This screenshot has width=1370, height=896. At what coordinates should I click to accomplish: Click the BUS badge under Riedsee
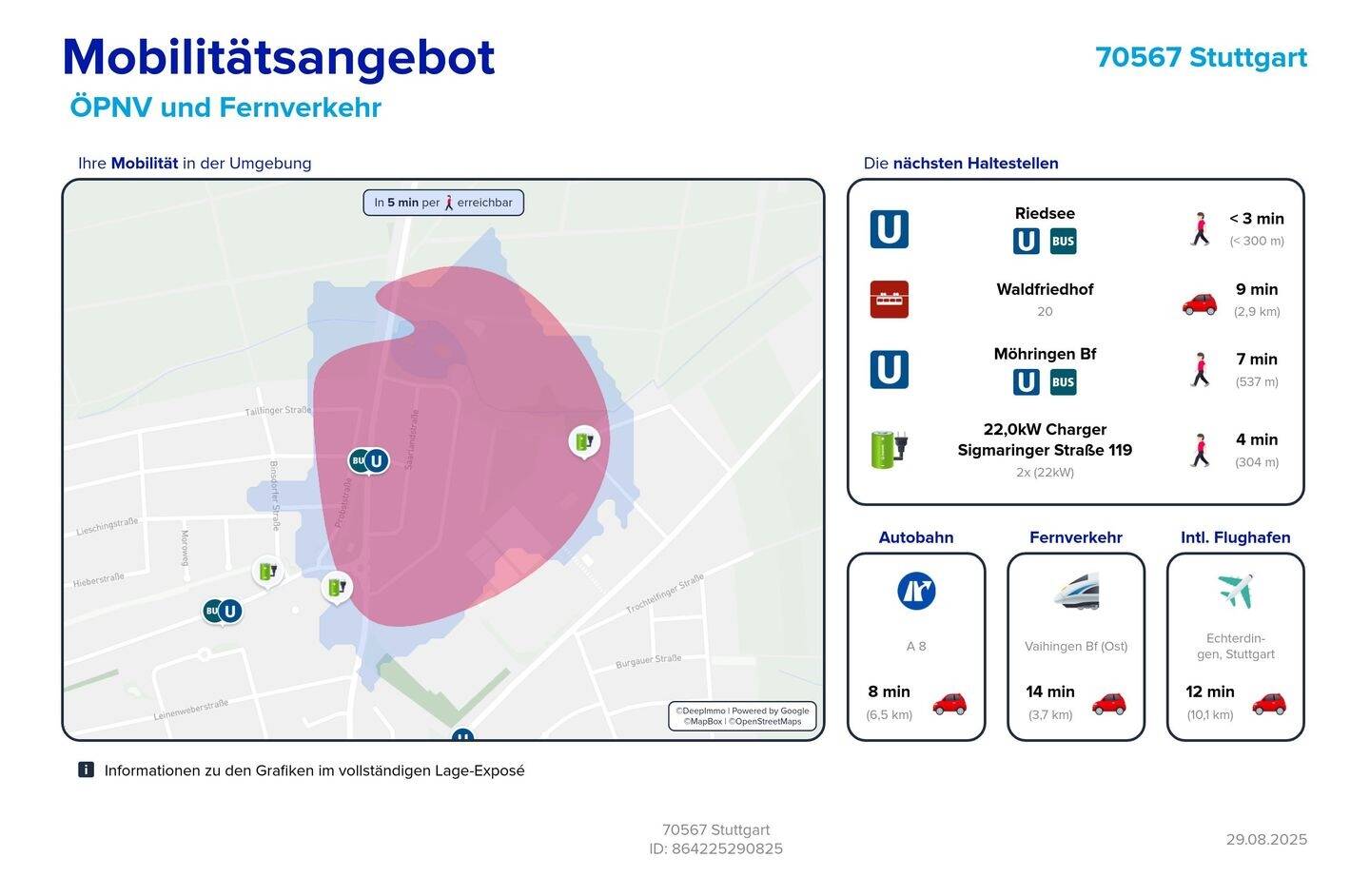[x=1063, y=242]
